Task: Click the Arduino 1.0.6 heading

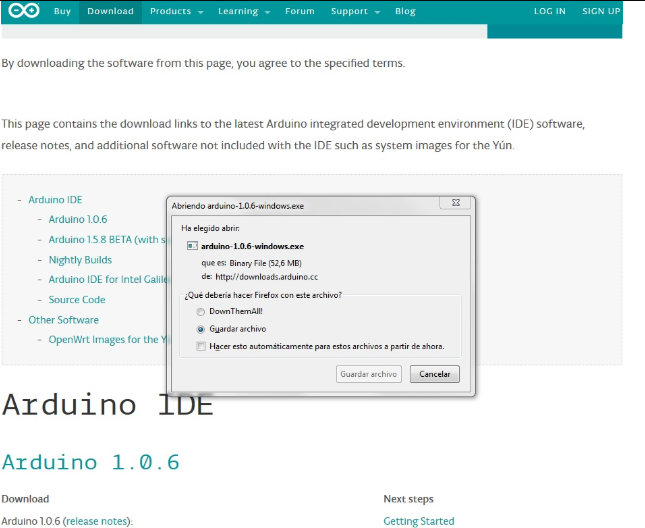Action: coord(90,462)
